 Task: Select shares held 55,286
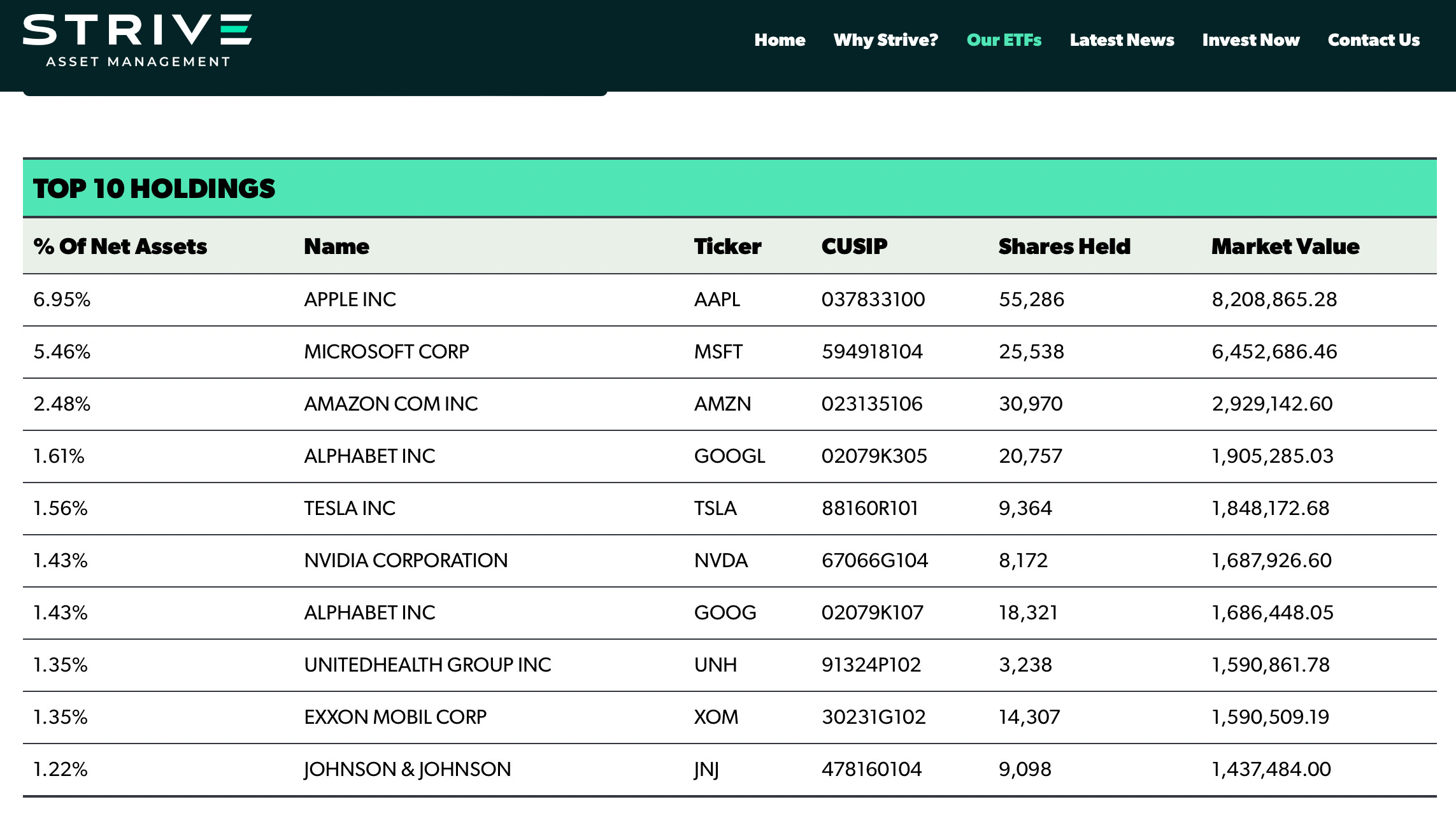pos(1031,299)
